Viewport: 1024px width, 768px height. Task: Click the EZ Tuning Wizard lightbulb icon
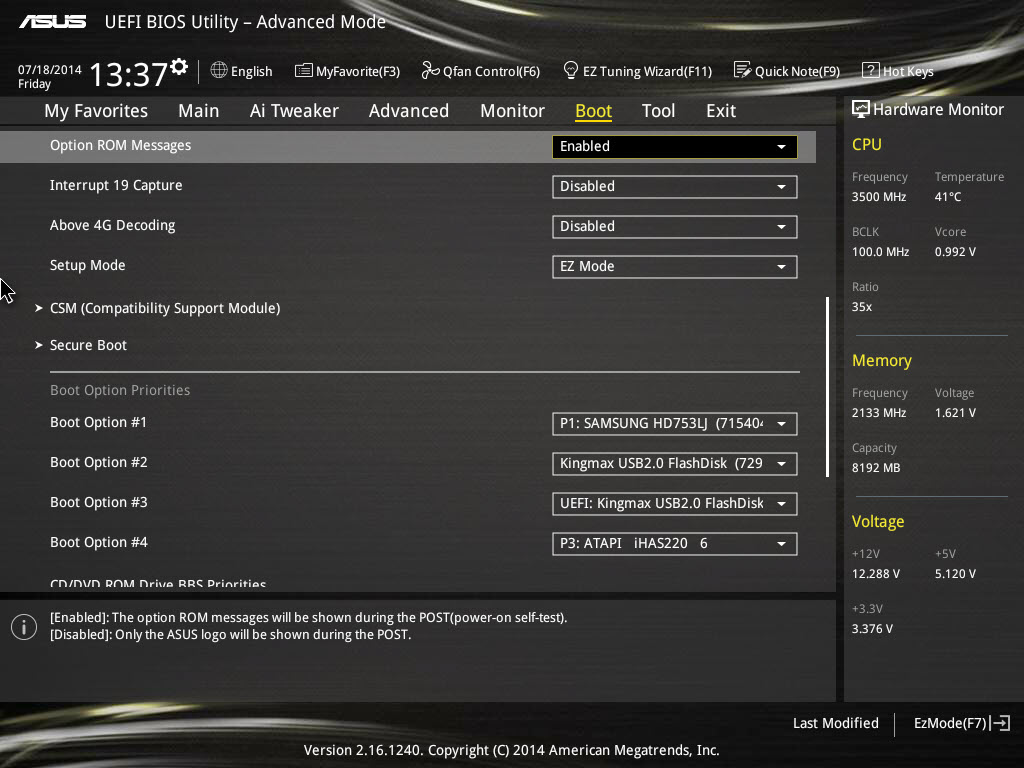coord(571,70)
